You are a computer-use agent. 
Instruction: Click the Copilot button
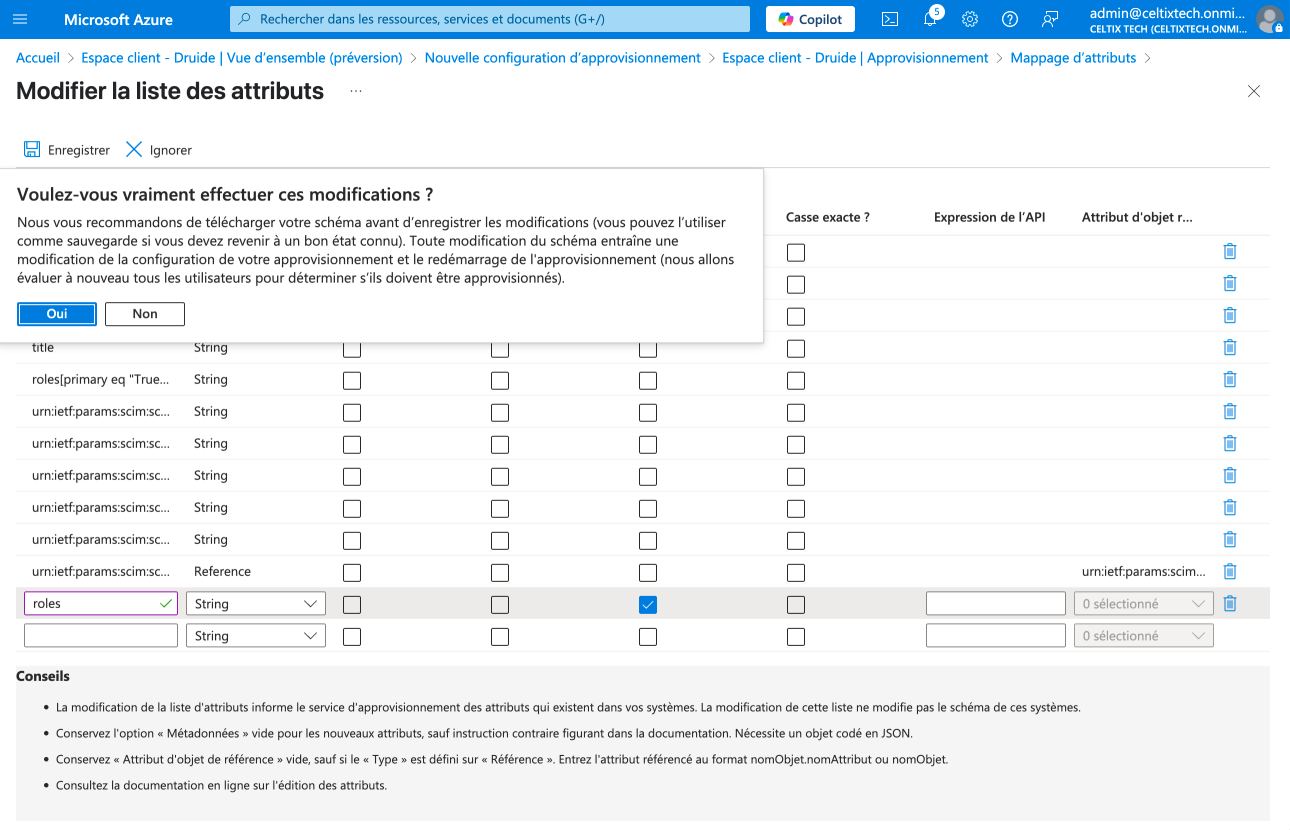click(811, 19)
